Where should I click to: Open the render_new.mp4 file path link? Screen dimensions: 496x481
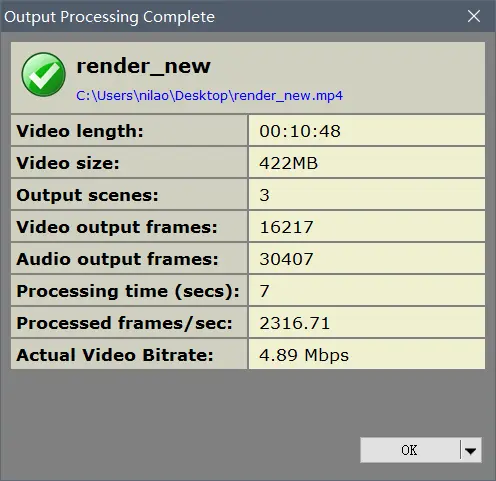tap(209, 96)
